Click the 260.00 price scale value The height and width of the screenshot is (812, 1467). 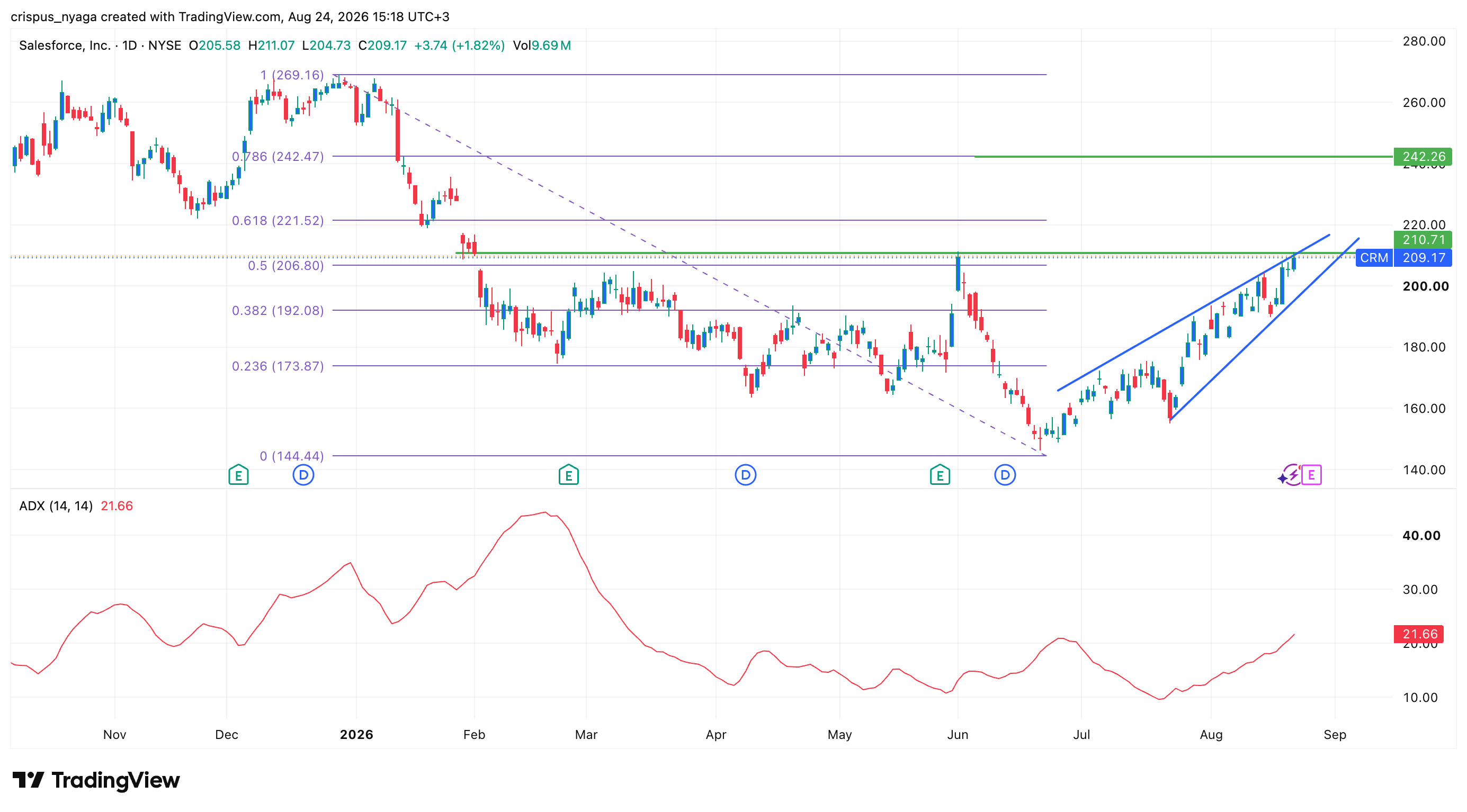1424,102
